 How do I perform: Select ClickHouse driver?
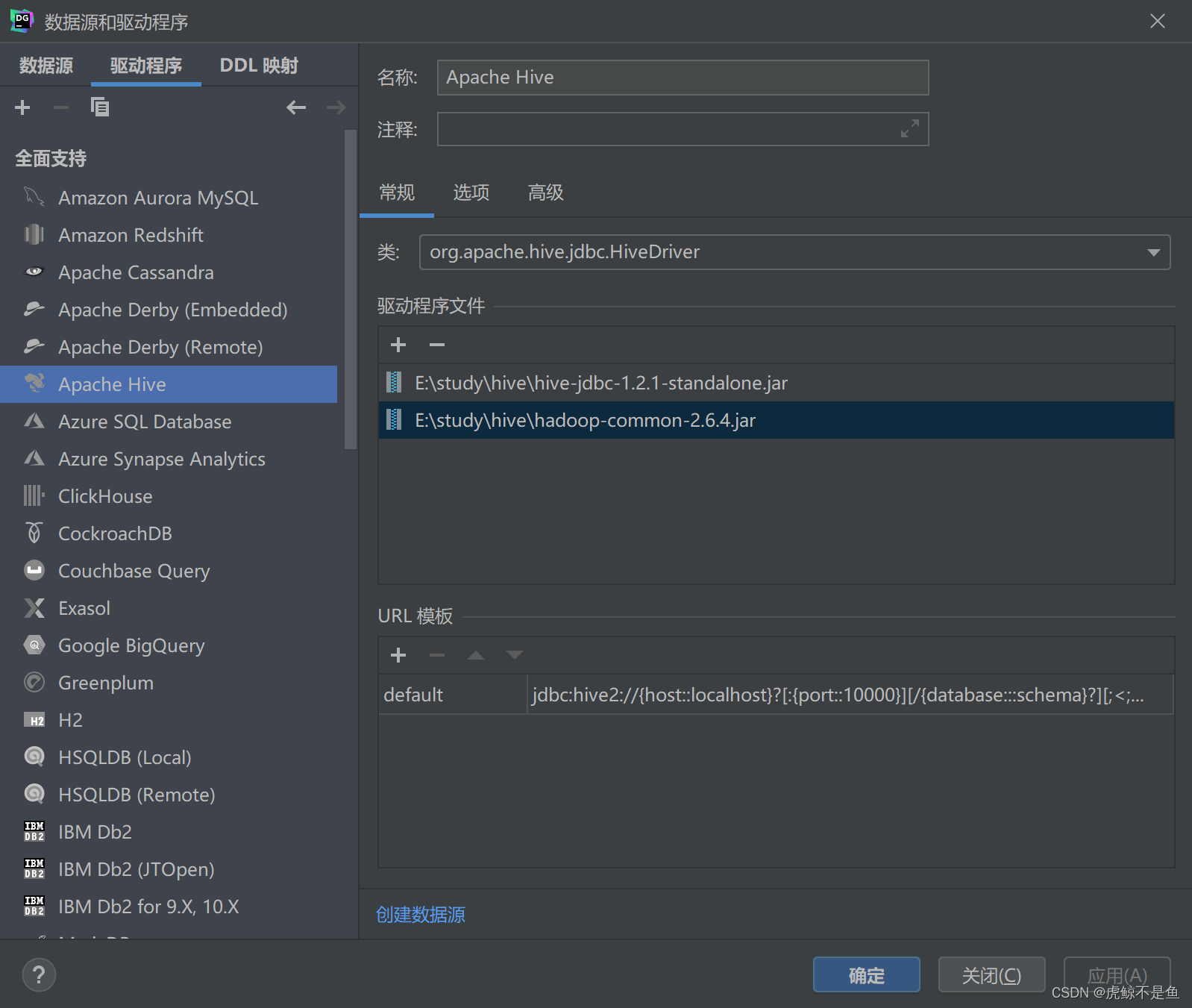coord(169,496)
